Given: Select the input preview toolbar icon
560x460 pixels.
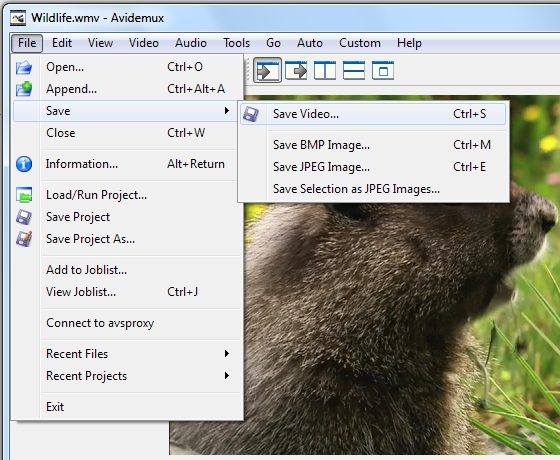Looking at the screenshot, I should tap(268, 70).
